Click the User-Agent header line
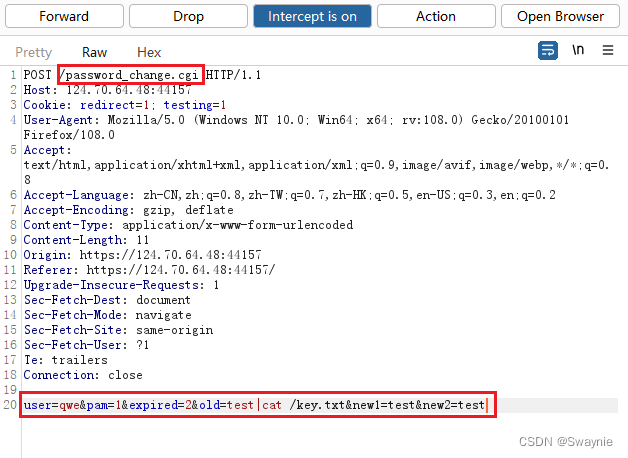628x458 pixels. [296, 120]
